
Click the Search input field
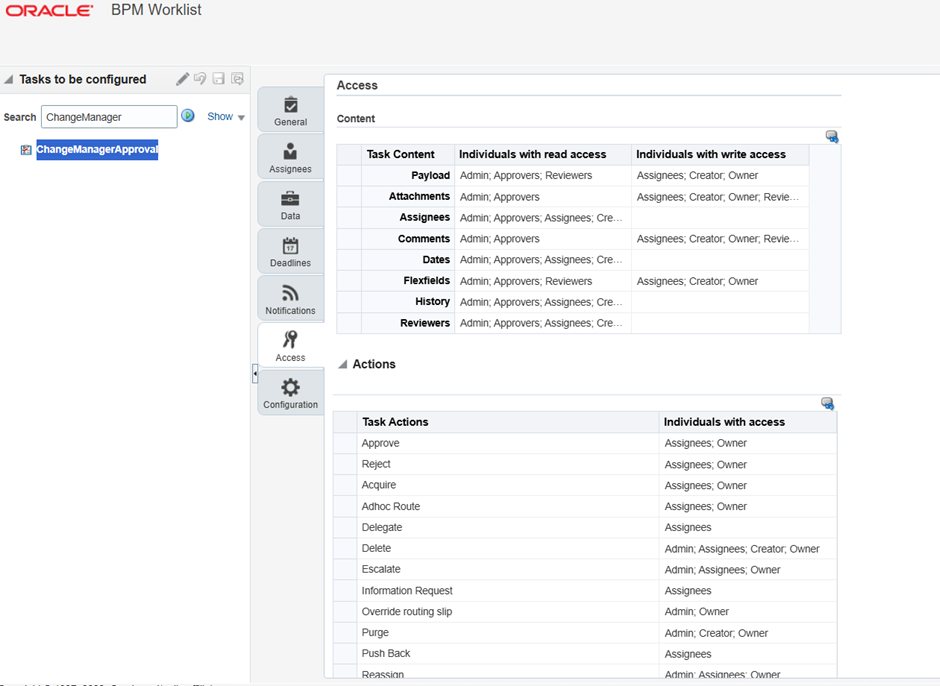[x=109, y=116]
